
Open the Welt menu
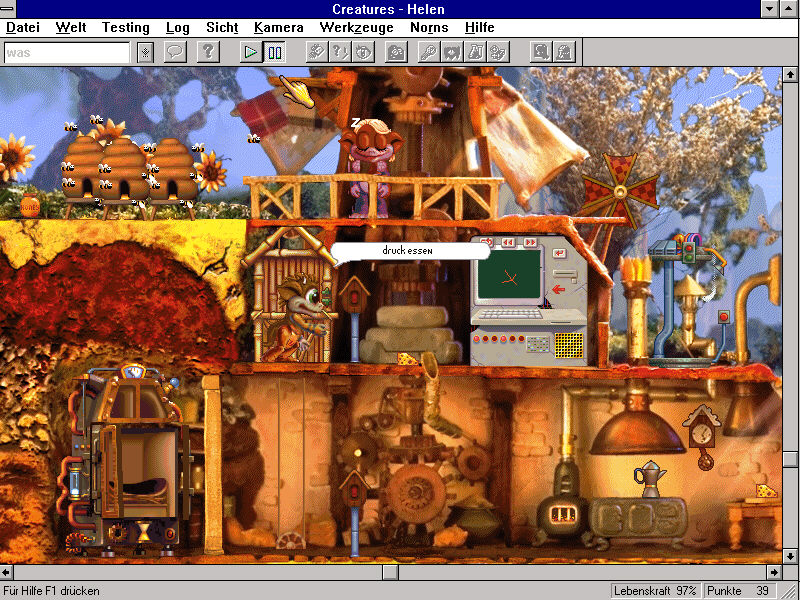71,27
